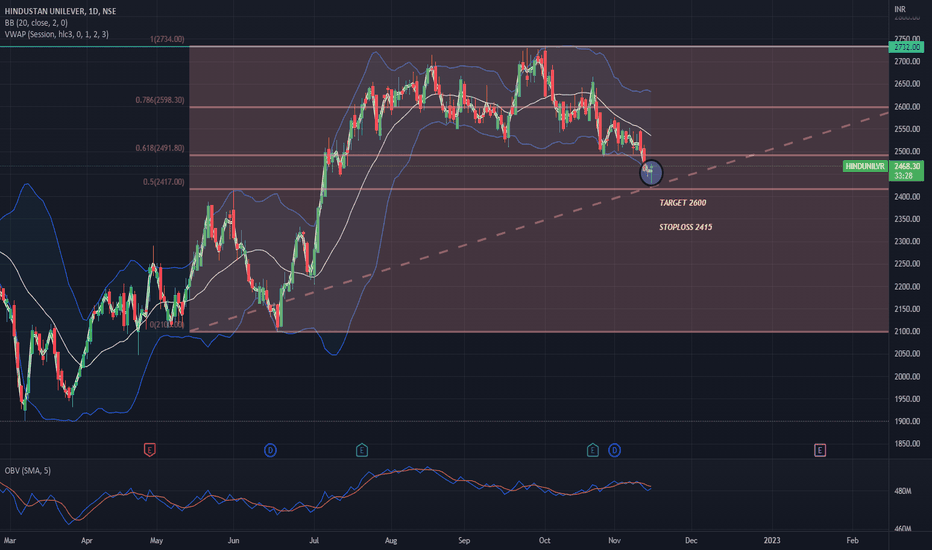This screenshot has width=932, height=550.
Task: Click the green E earnings marker in July
Action: point(361,450)
